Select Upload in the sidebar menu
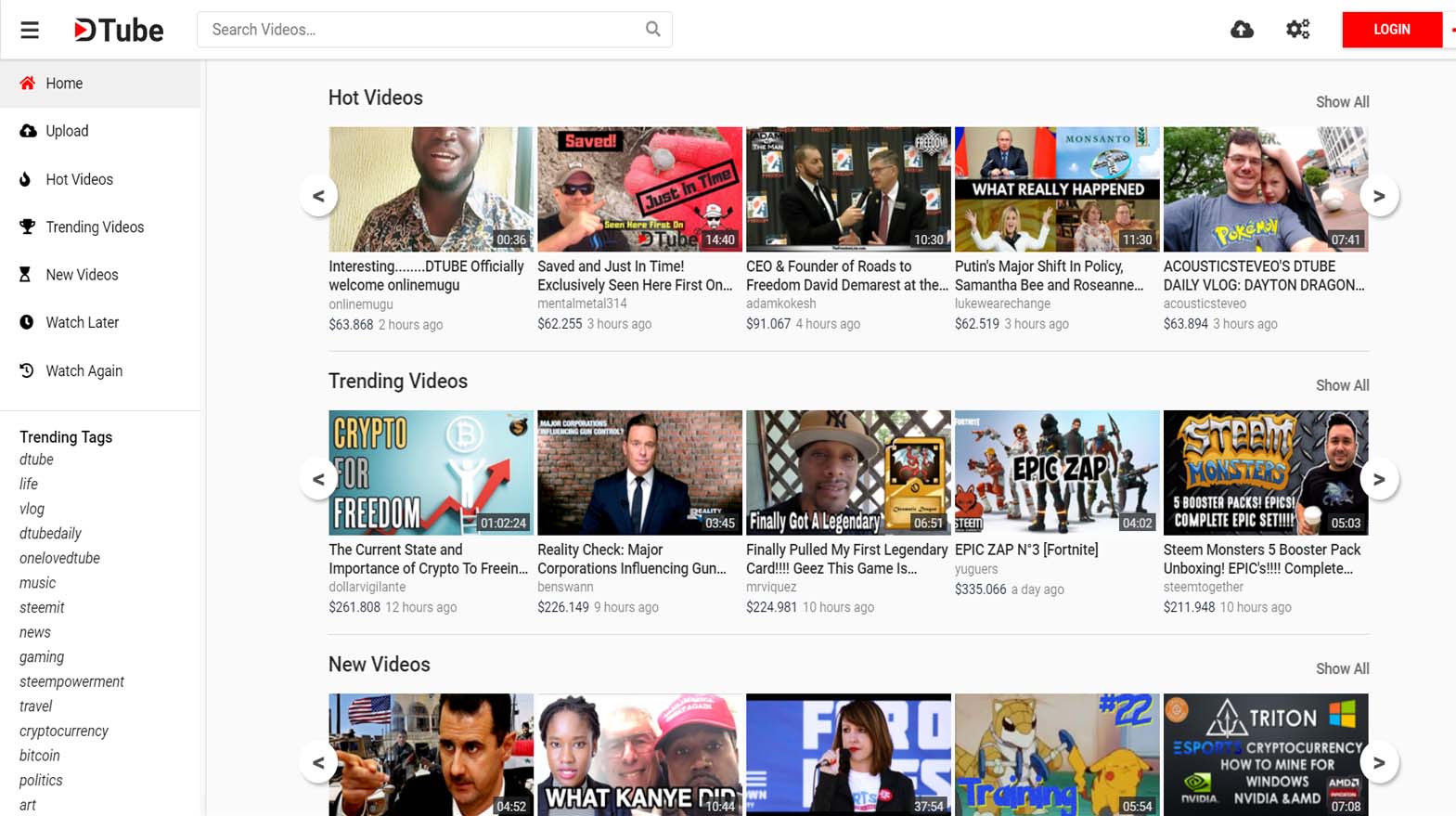Screen dimensions: 1456x816 click(100, 131)
